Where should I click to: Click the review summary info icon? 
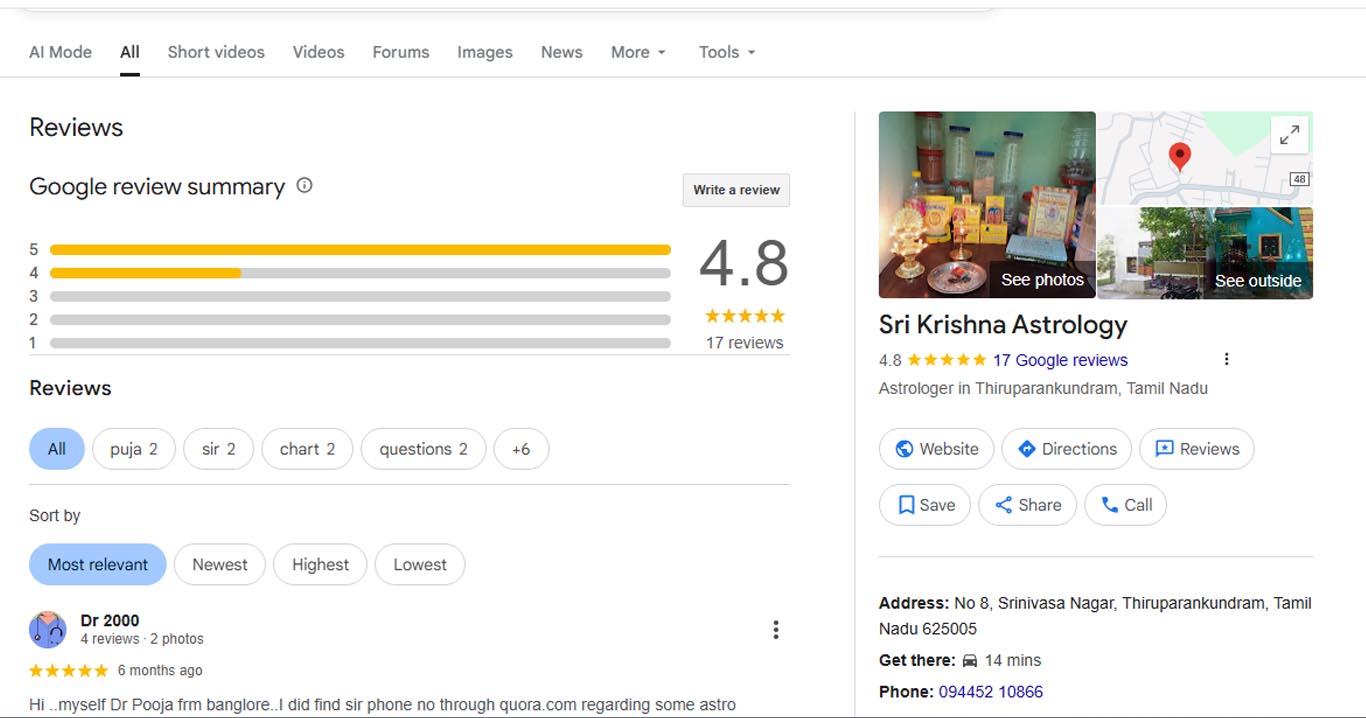coord(305,185)
